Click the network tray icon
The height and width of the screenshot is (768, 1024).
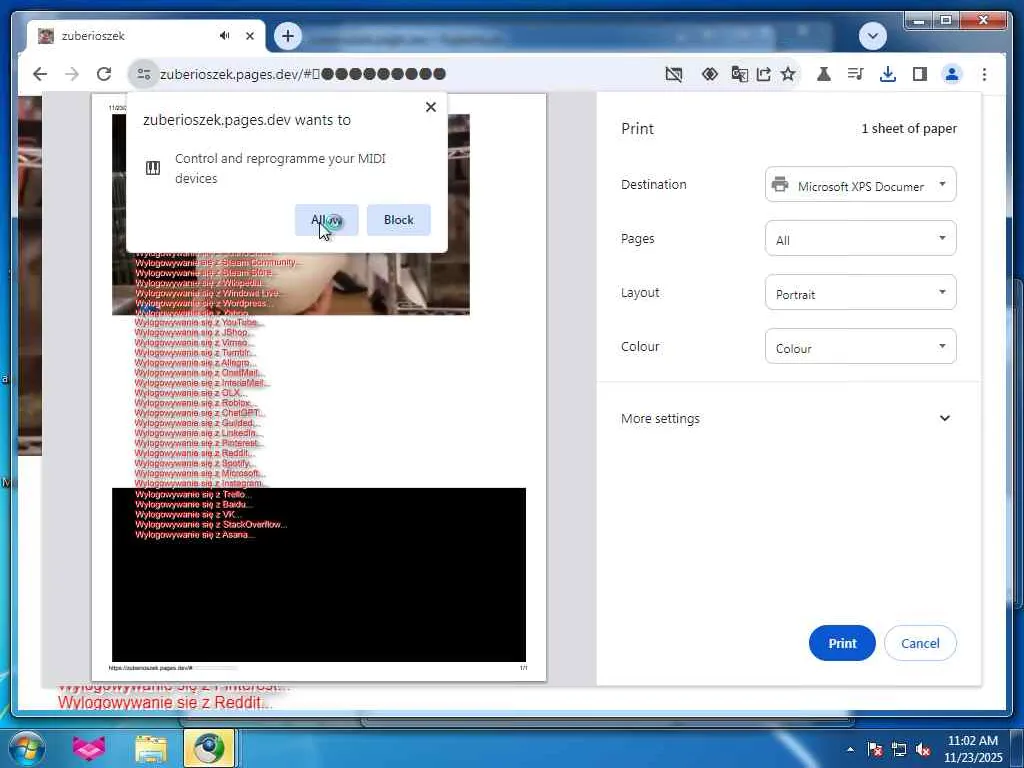tap(899, 749)
